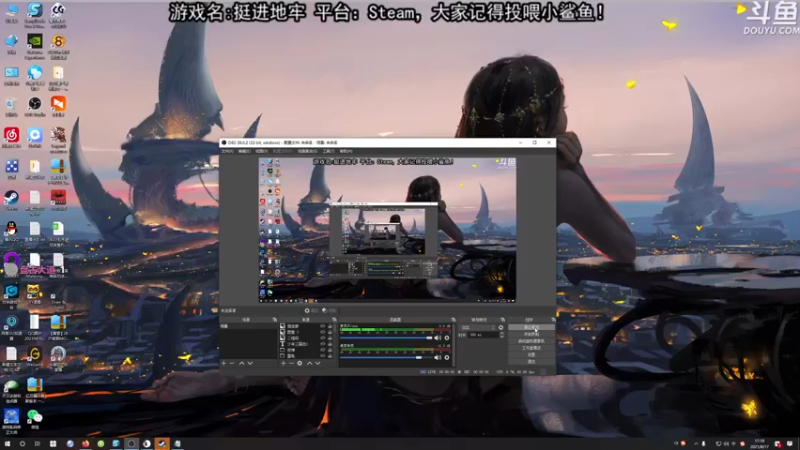This screenshot has width=800, height=450.
Task: Mute the lower mixer channel speaker icon
Action: coord(437,358)
